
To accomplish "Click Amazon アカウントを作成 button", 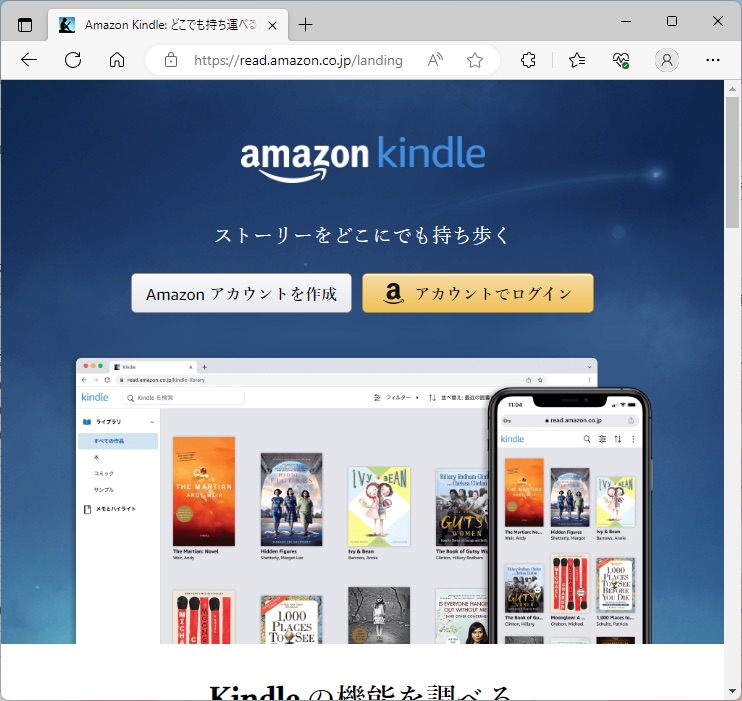I will (x=241, y=293).
